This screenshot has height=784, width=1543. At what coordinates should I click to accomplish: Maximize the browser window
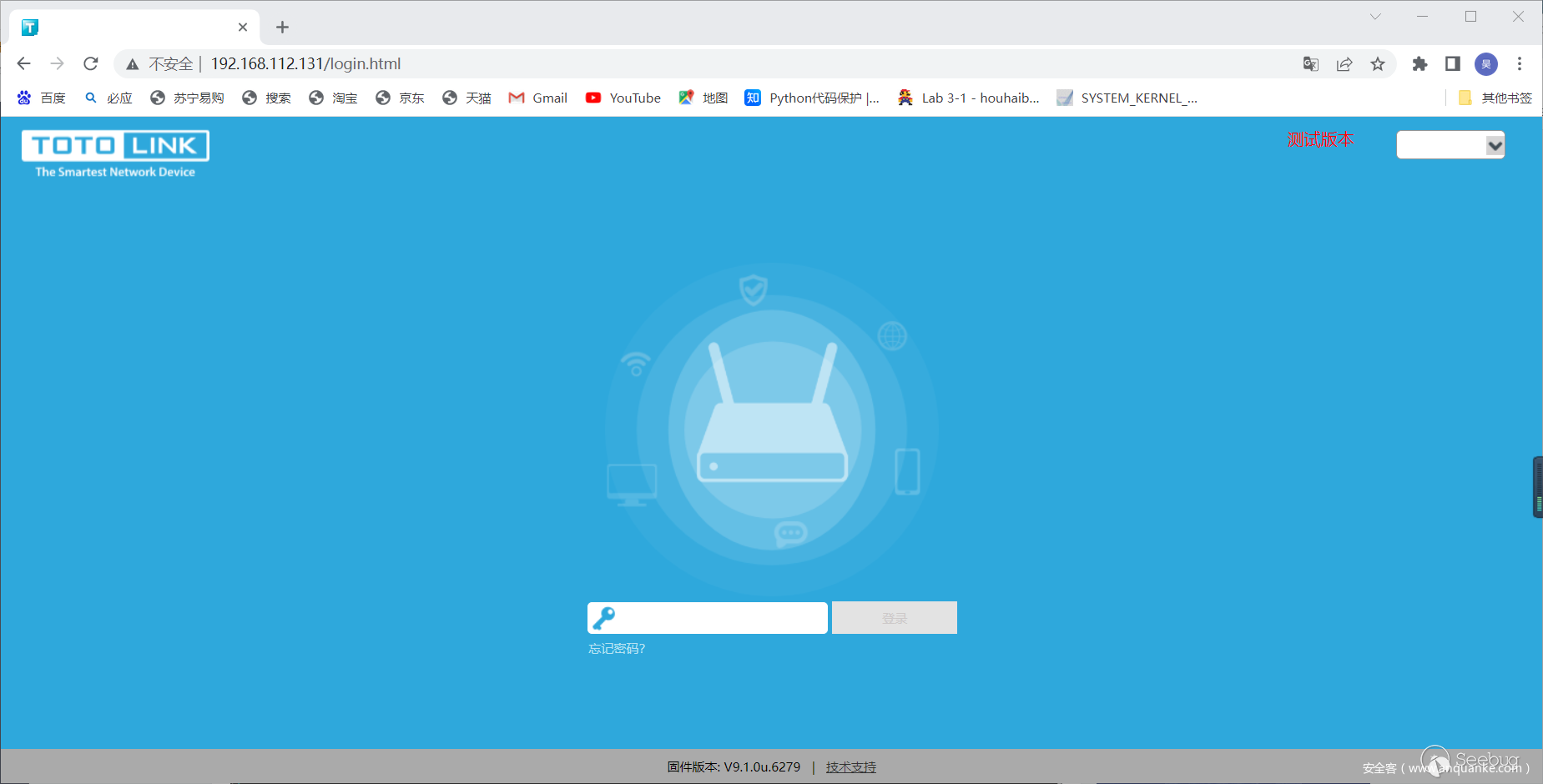tap(1470, 17)
